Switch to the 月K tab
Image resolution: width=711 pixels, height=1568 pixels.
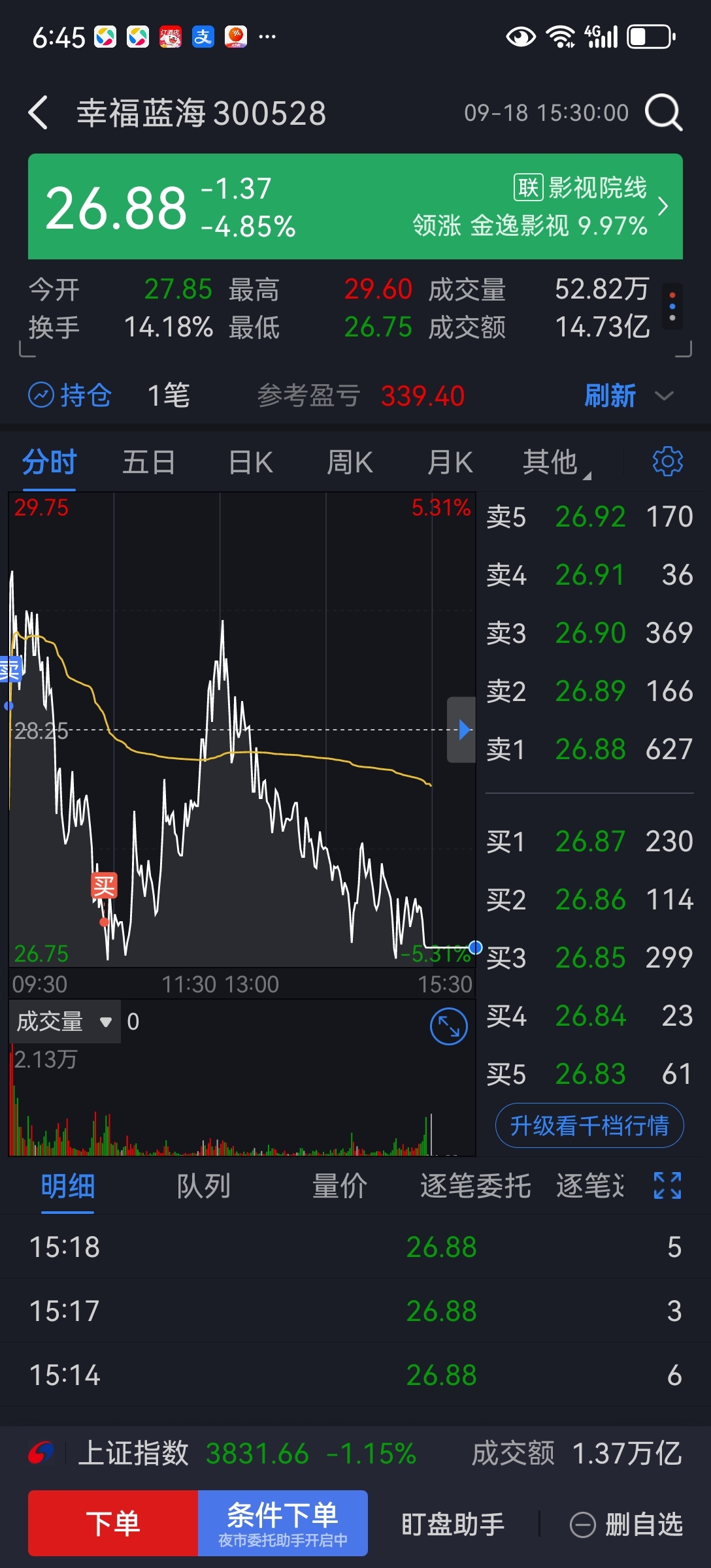tap(450, 462)
